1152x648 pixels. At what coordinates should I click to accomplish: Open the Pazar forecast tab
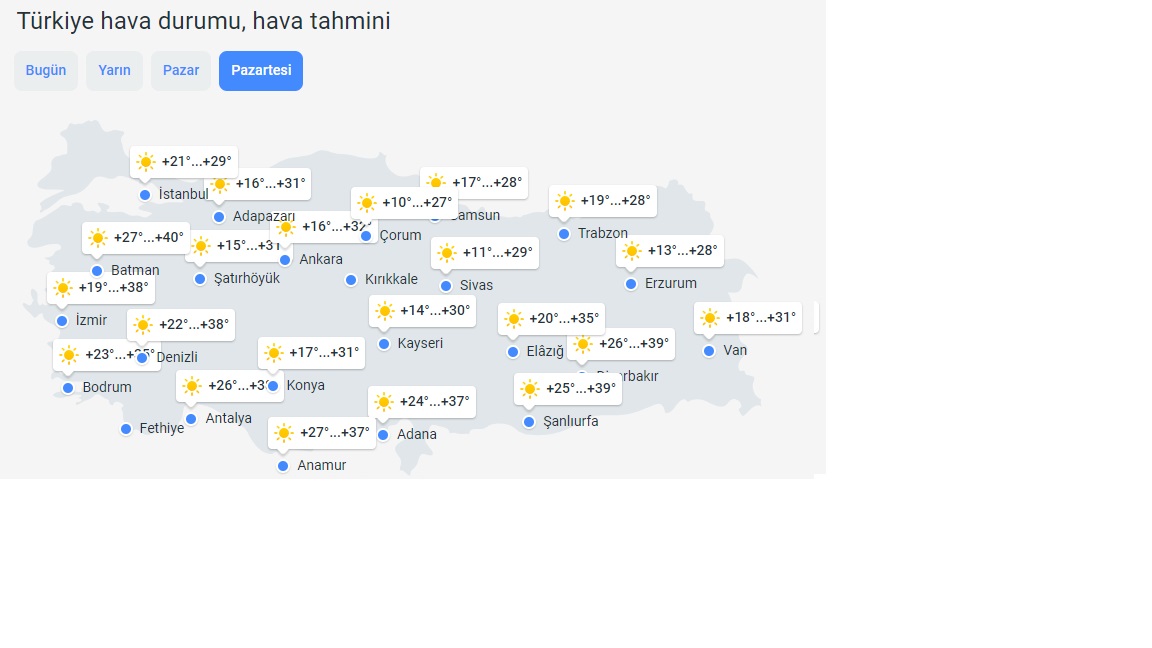pyautogui.click(x=181, y=71)
